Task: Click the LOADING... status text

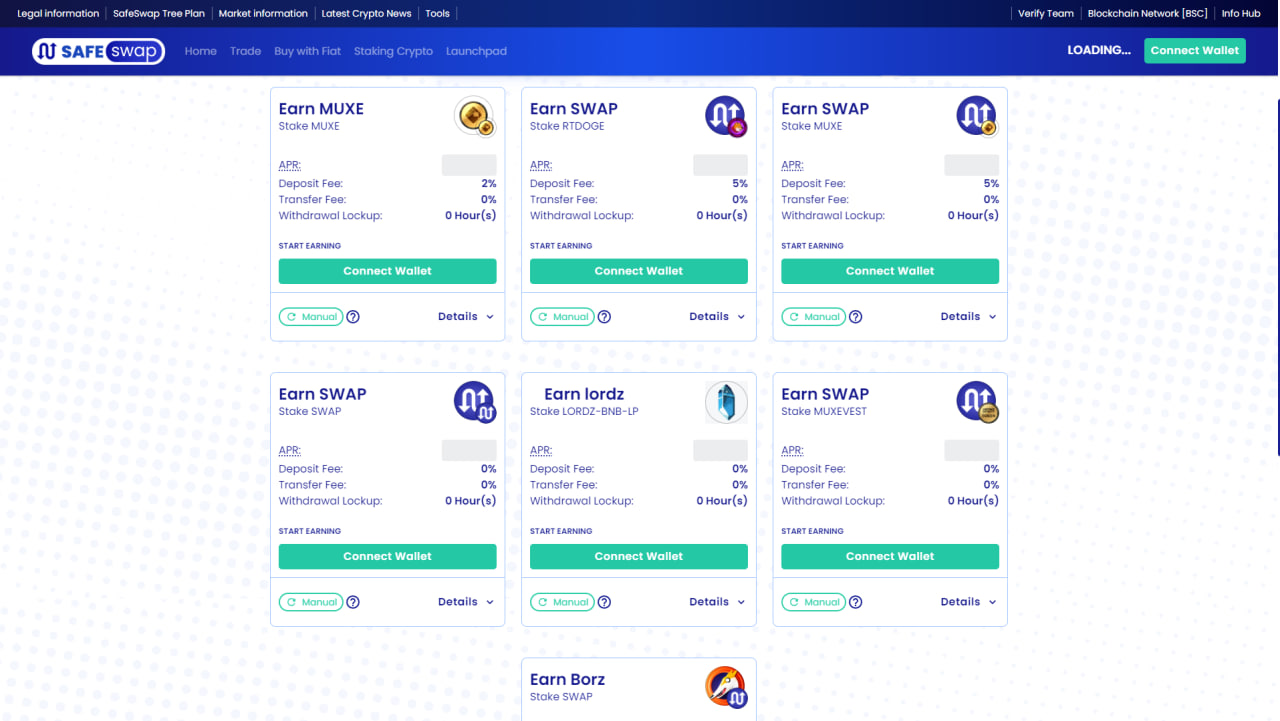Action: pos(1099,50)
